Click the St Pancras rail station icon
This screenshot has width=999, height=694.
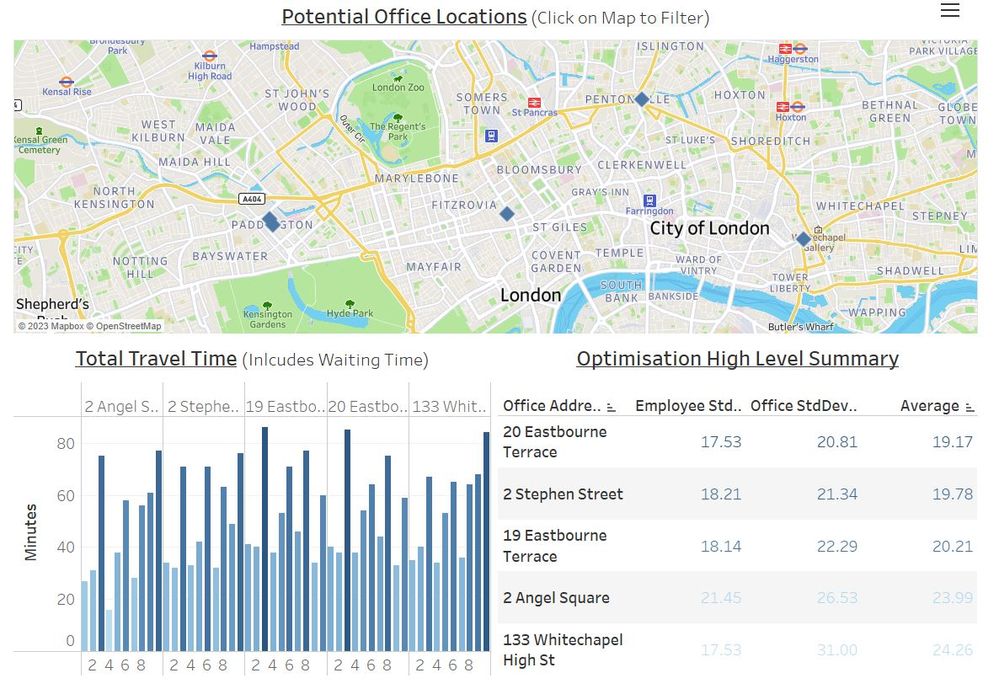point(534,103)
